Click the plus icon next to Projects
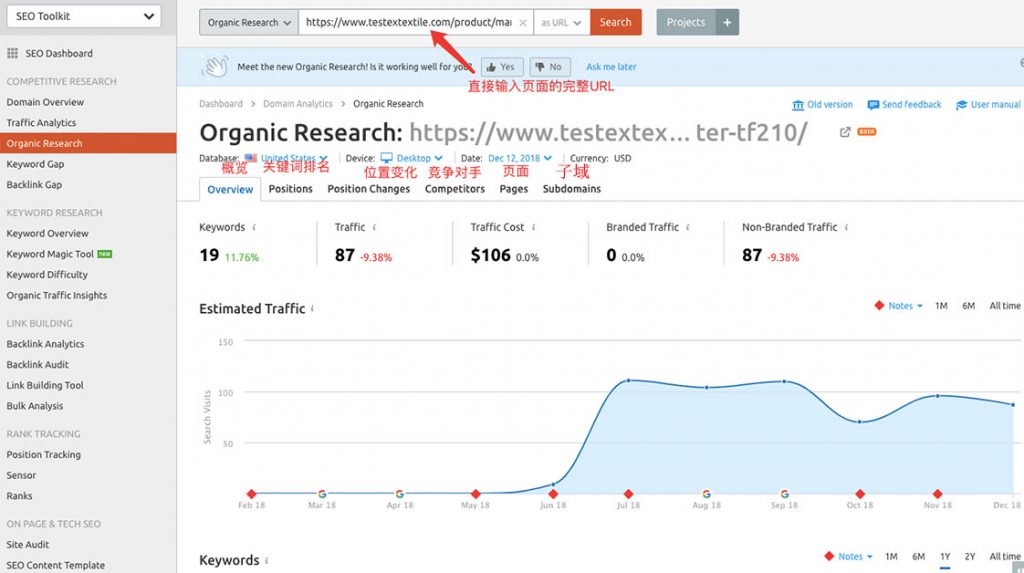 (x=727, y=22)
